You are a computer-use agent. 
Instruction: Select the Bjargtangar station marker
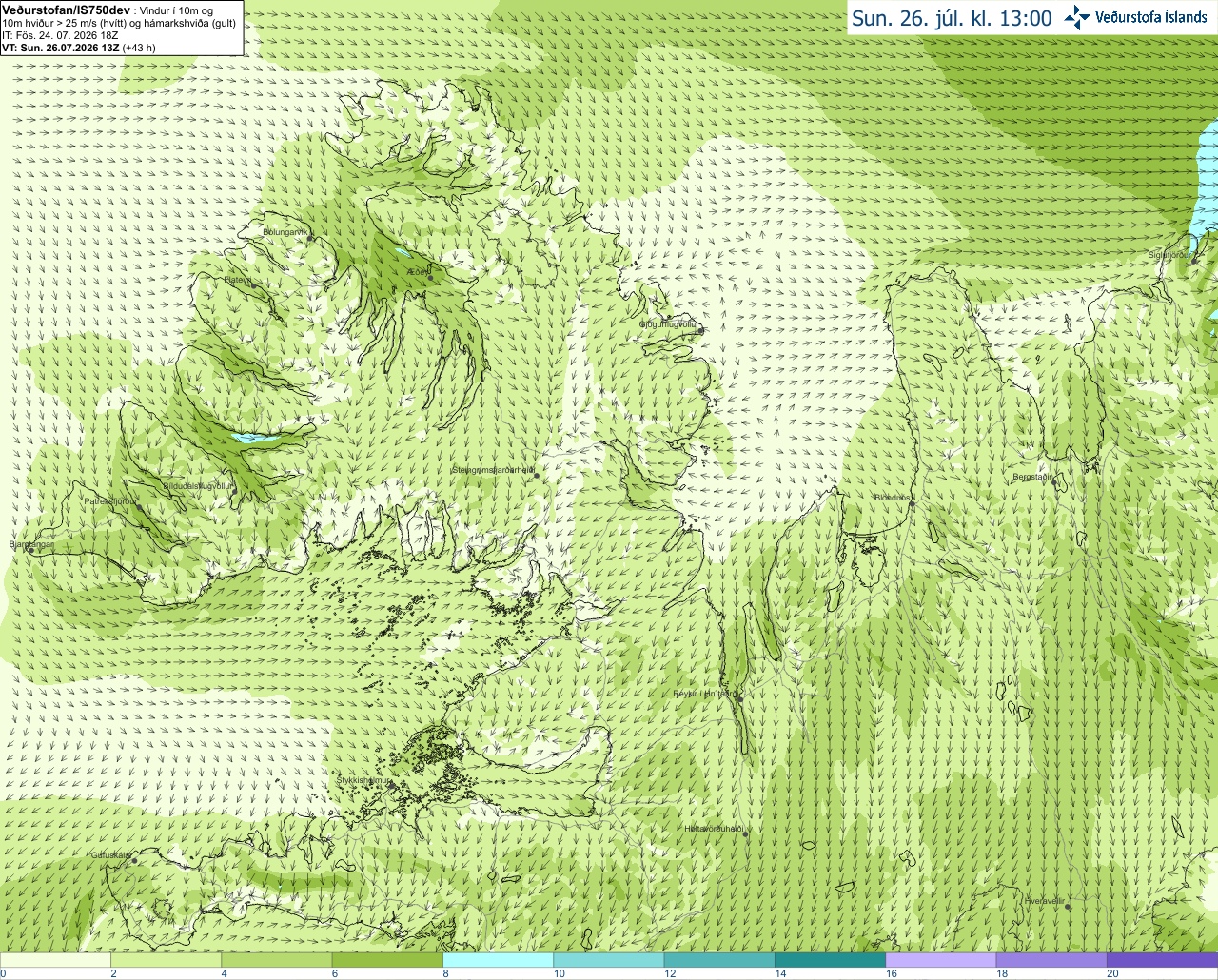point(31,551)
